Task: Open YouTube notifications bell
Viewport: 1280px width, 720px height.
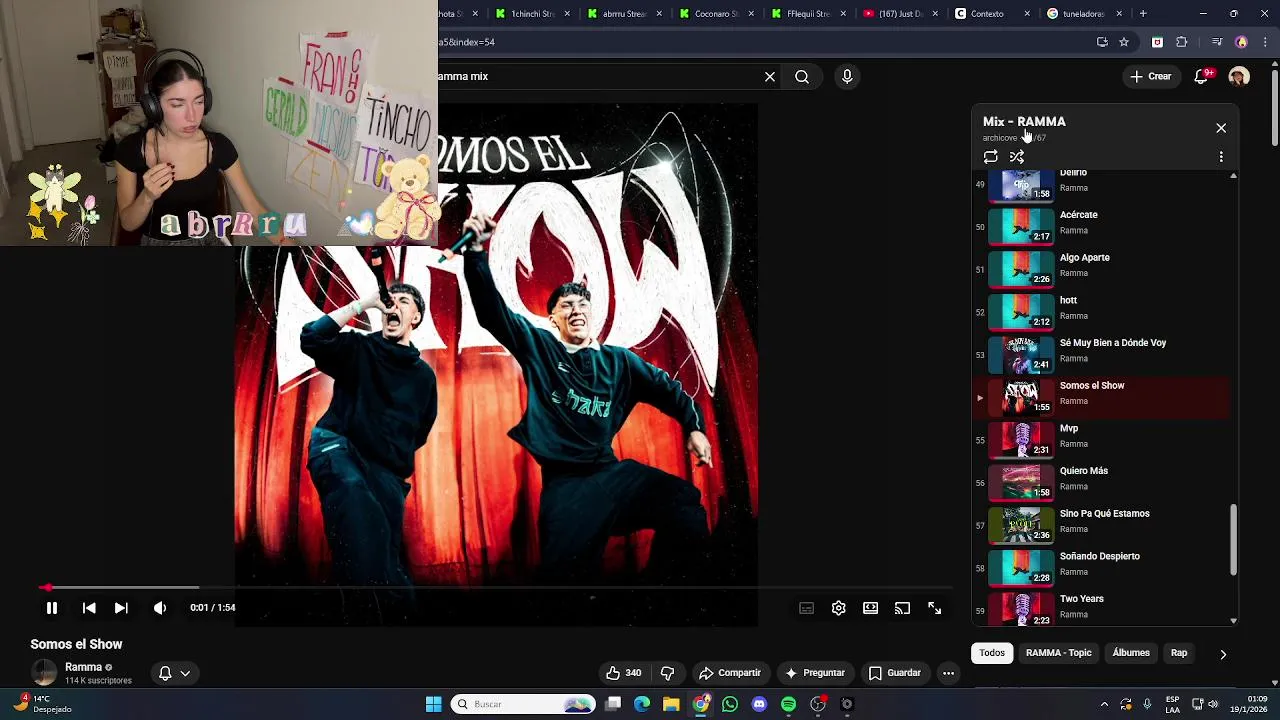Action: (1203, 76)
